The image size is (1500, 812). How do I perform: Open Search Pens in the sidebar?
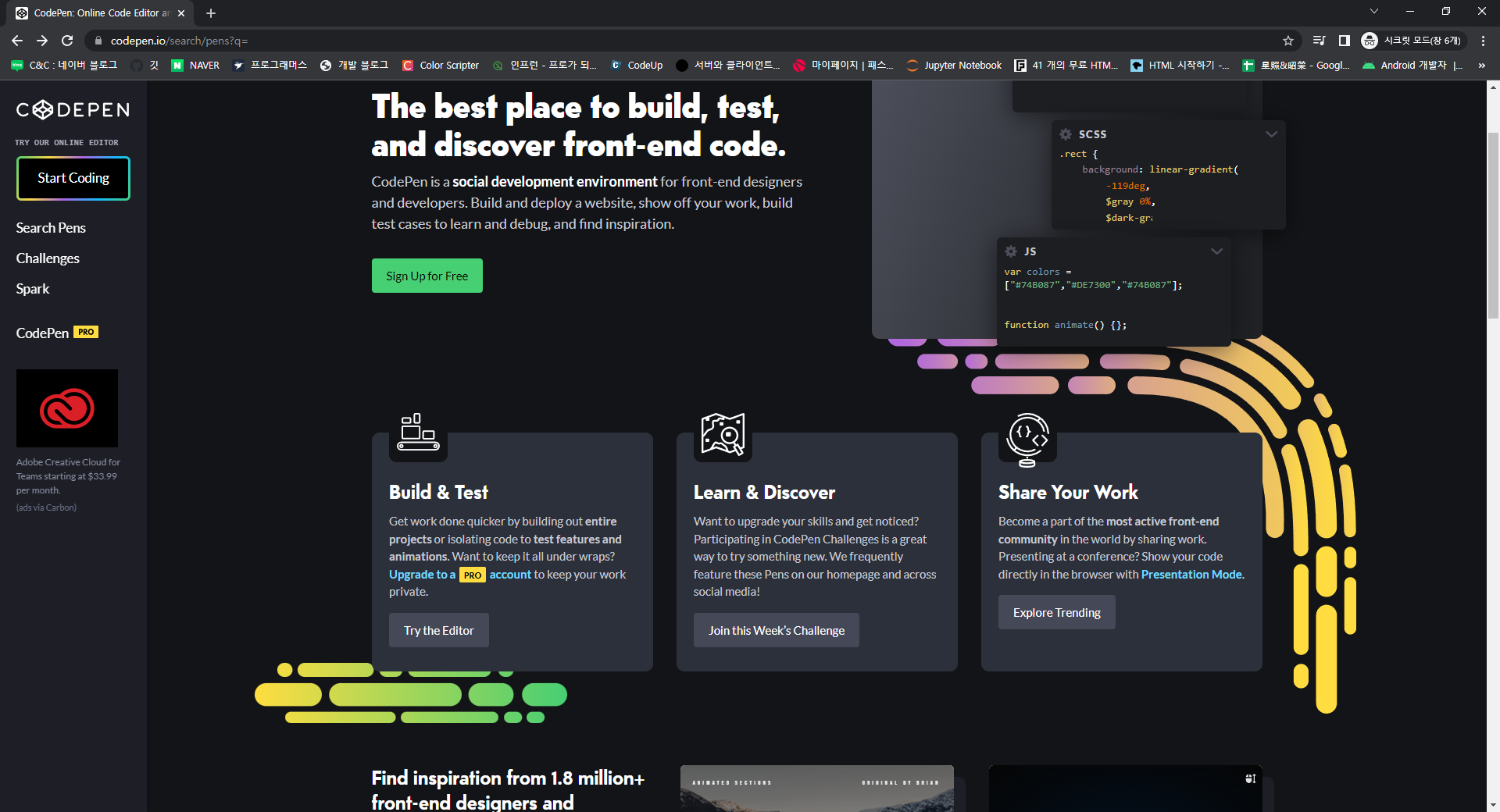[x=51, y=228]
